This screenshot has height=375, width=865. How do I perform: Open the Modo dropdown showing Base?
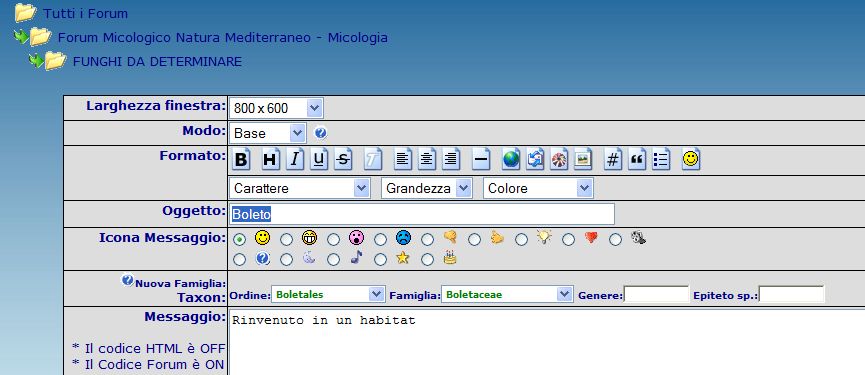[268, 133]
